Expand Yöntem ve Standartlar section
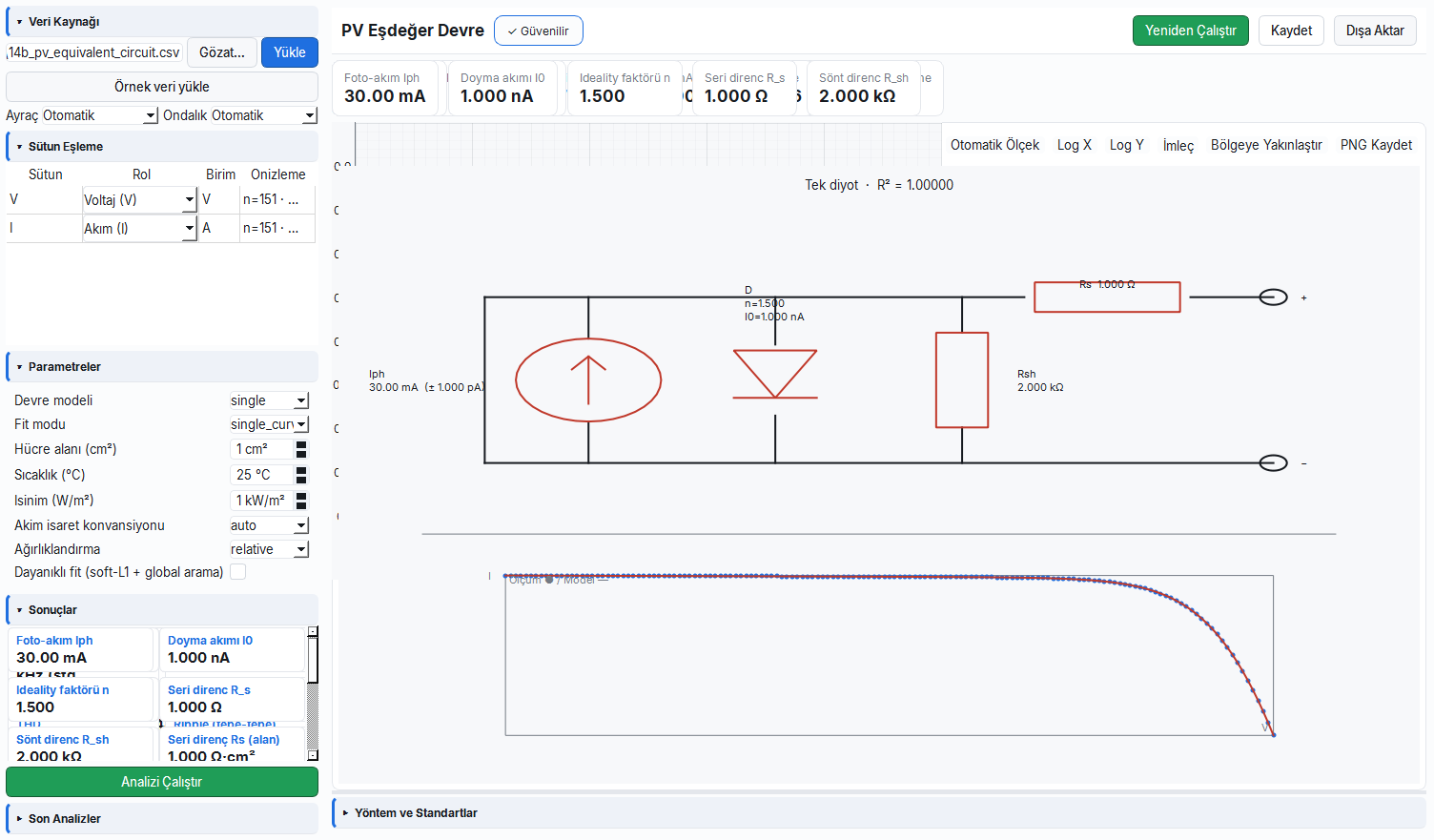 (x=878, y=812)
